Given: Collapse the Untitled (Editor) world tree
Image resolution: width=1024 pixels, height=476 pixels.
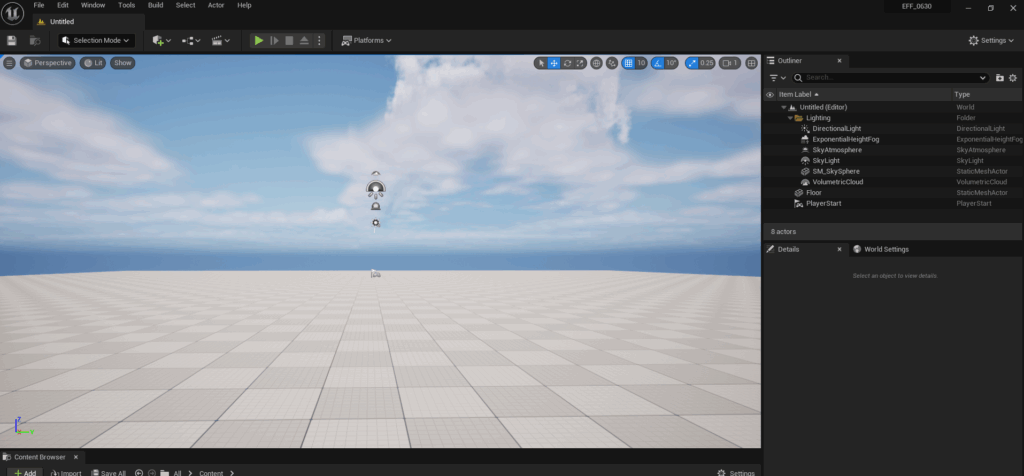Looking at the screenshot, I should pos(784,107).
